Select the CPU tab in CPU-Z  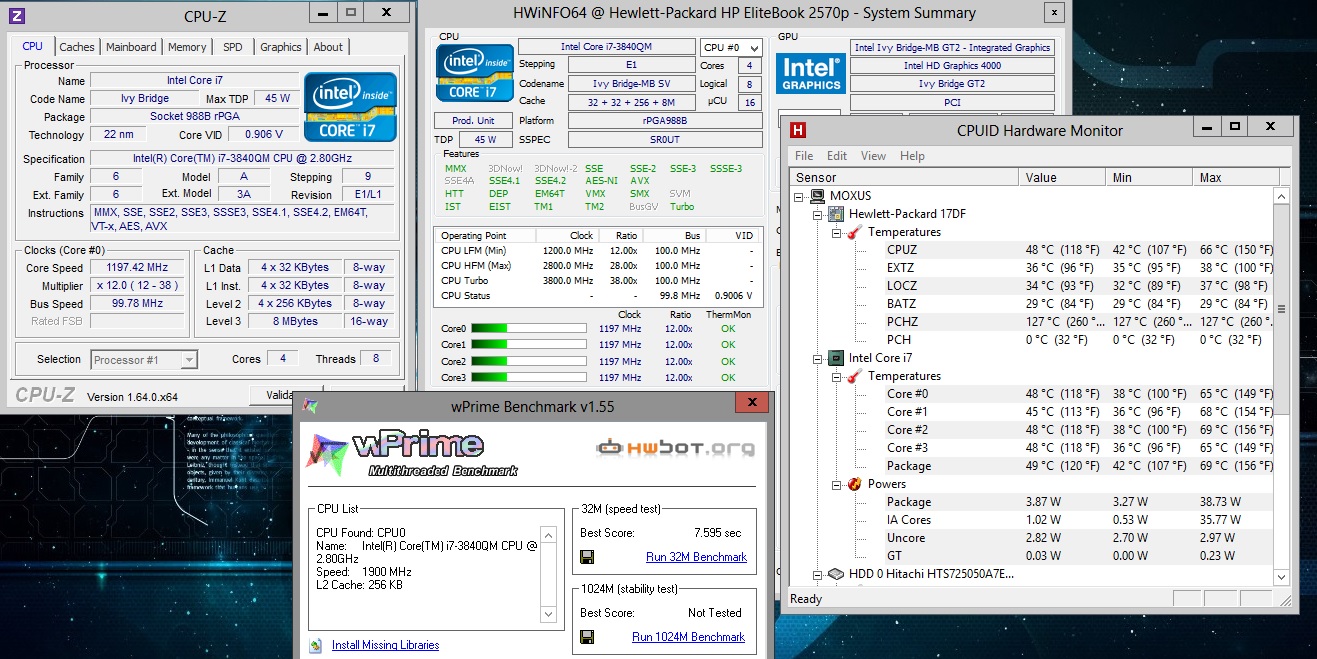[33, 46]
